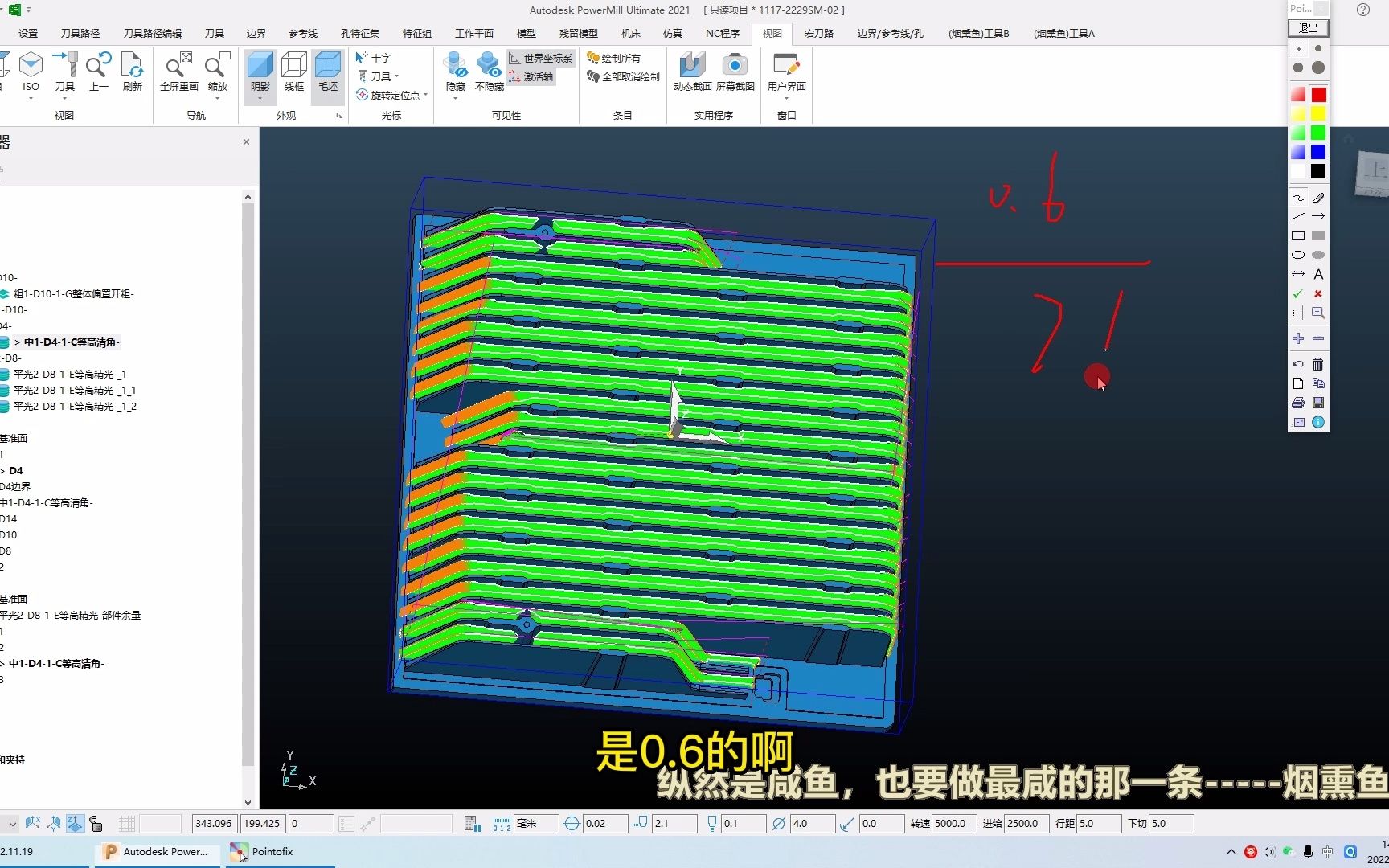Image resolution: width=1389 pixels, height=868 pixels.
Task: Select Pointofix highlighter marker tool
Action: point(1318,198)
